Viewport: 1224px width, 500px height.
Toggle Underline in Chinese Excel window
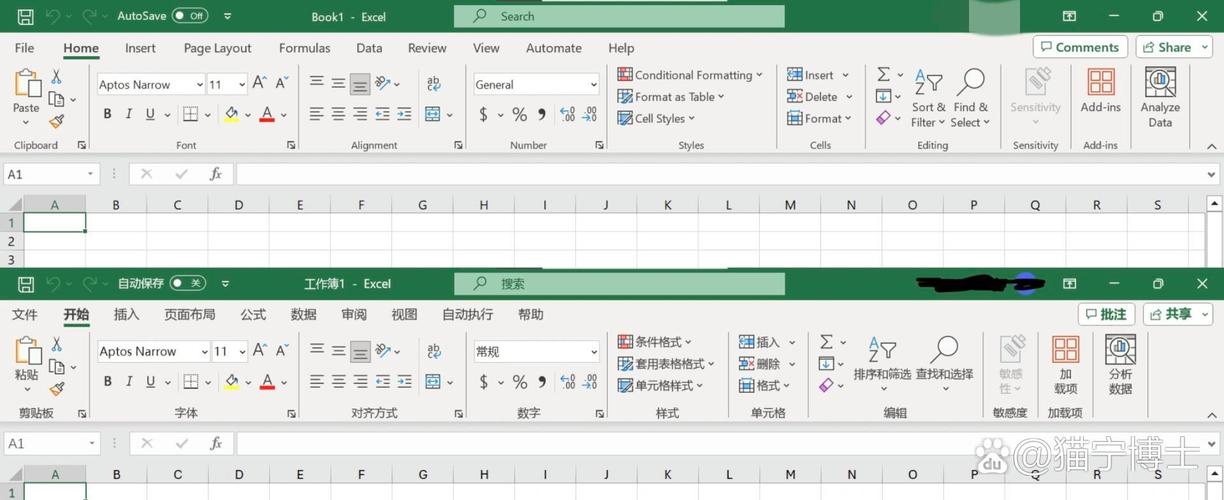[x=150, y=381]
